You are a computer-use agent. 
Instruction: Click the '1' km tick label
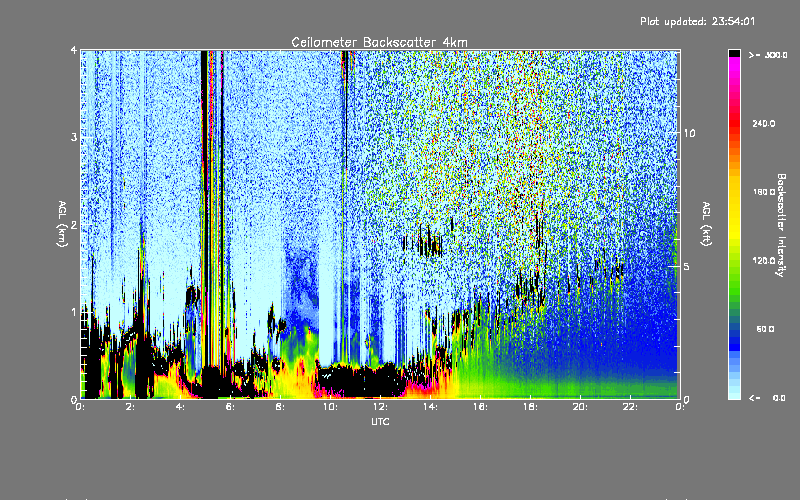[x=74, y=312]
